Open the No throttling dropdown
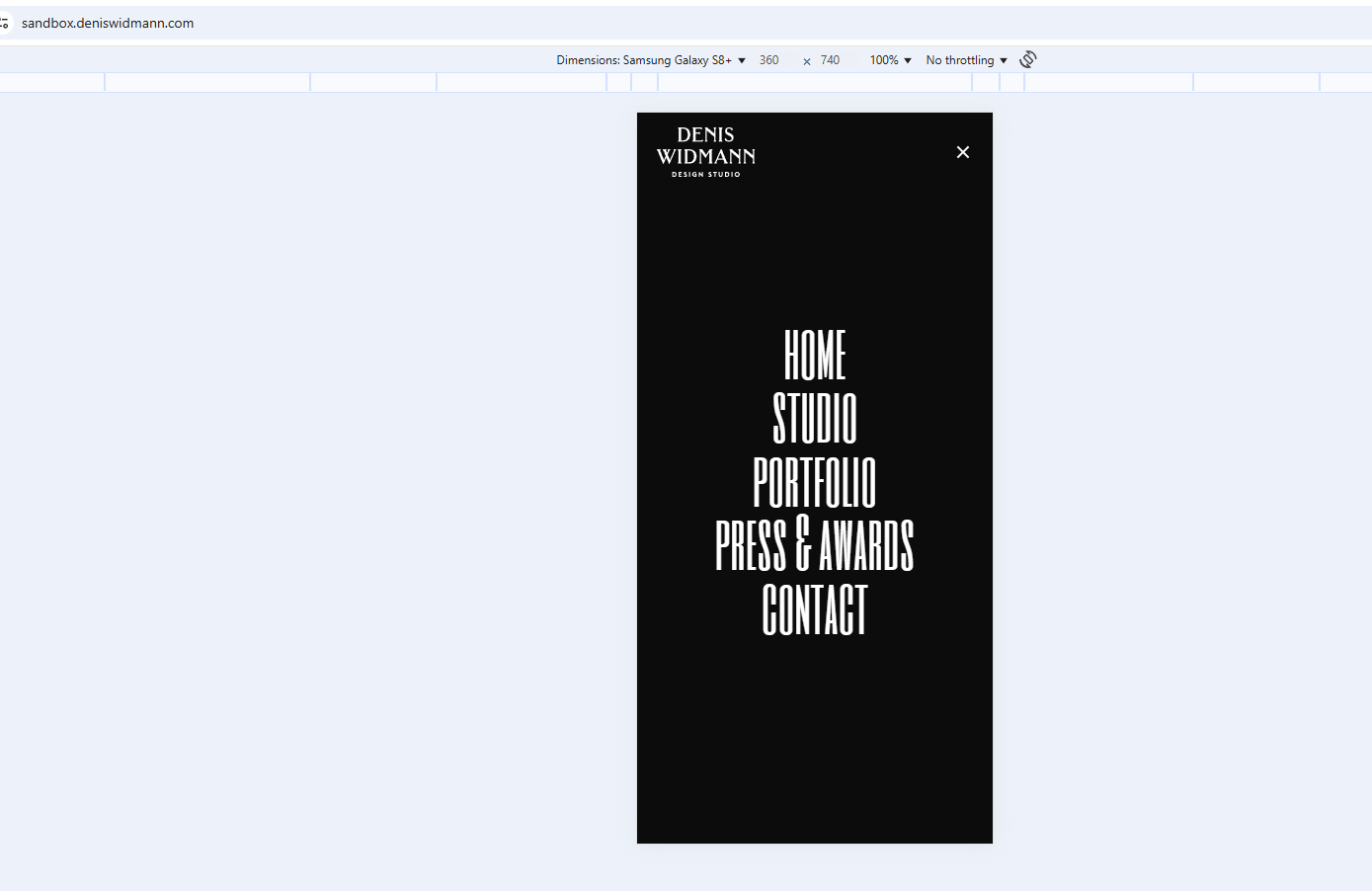Image resolution: width=1372 pixels, height=891 pixels. (966, 60)
